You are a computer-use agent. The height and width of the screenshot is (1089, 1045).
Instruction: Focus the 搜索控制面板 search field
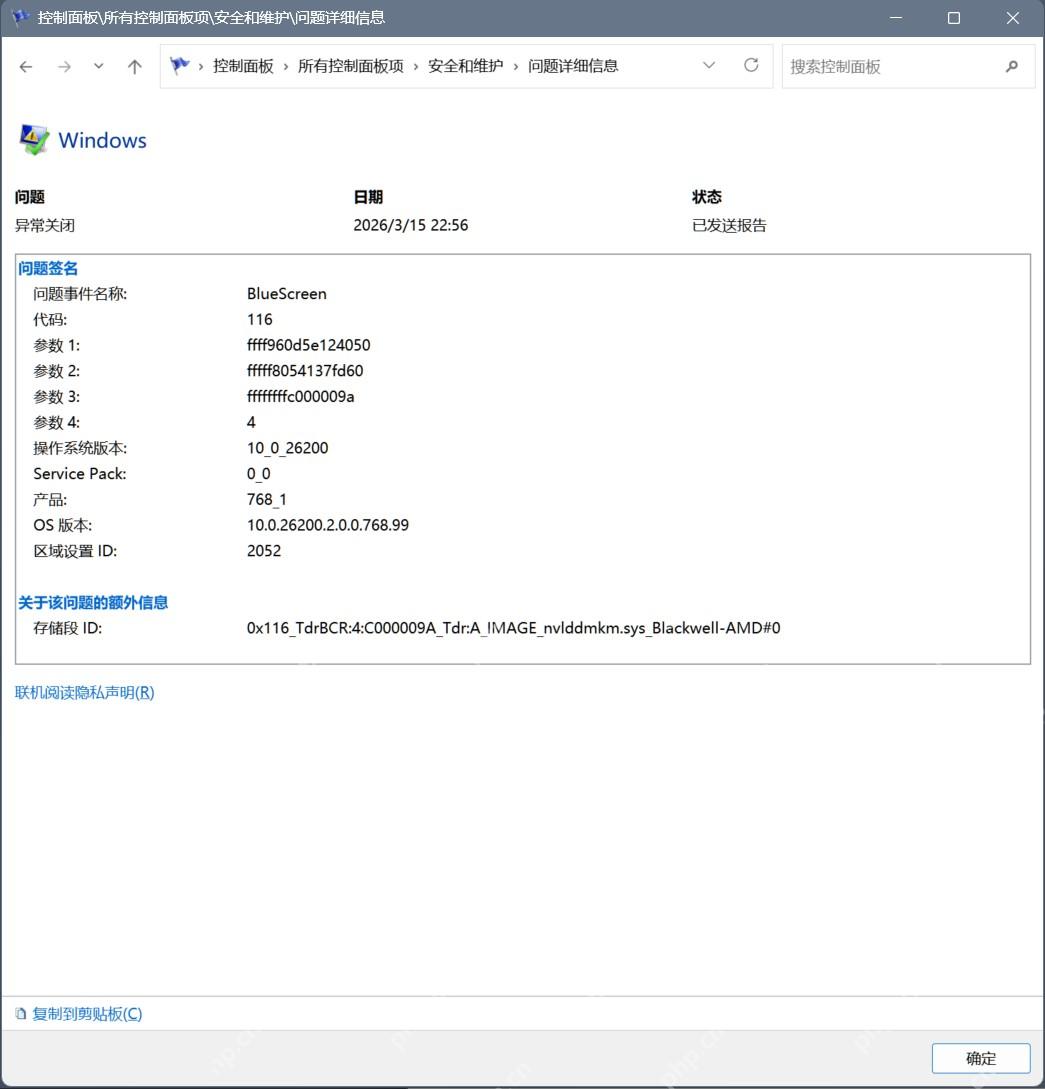(908, 67)
